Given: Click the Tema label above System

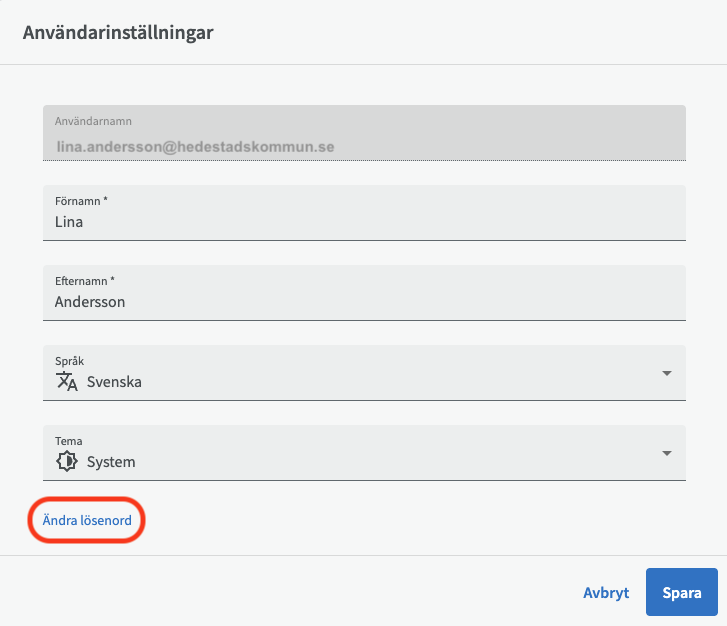Looking at the screenshot, I should tap(68, 441).
